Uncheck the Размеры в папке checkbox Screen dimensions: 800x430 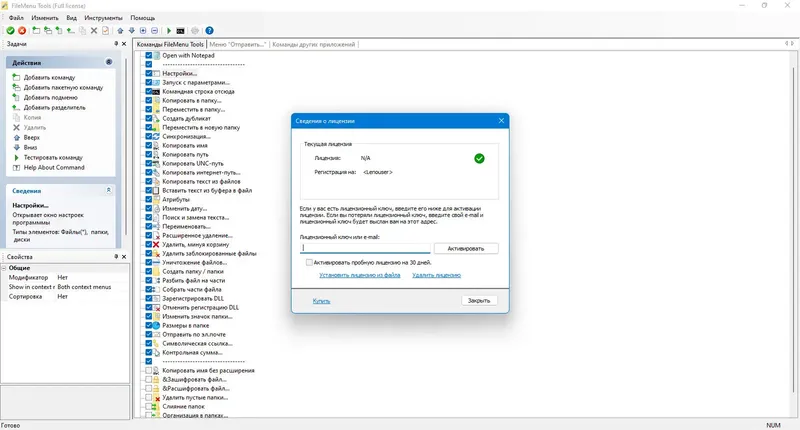click(x=149, y=325)
